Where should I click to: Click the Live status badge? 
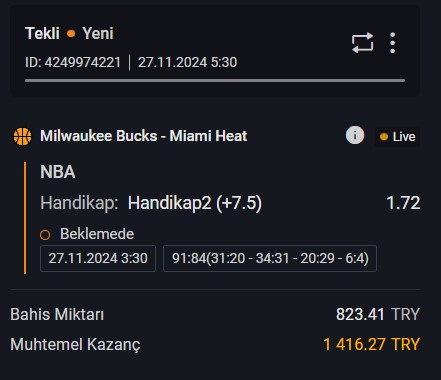click(397, 137)
